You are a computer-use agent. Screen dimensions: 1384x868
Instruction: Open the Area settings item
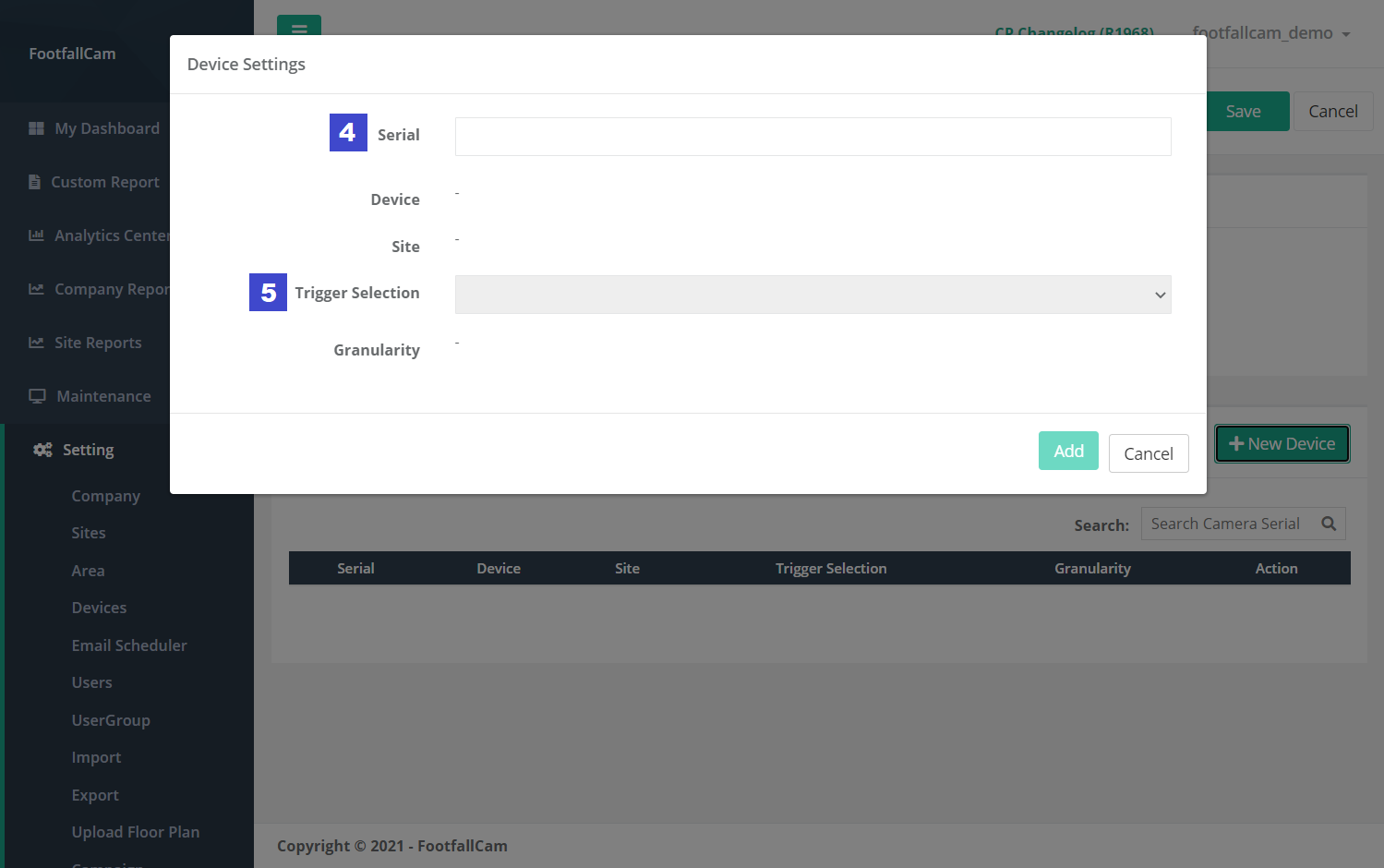[x=88, y=571]
